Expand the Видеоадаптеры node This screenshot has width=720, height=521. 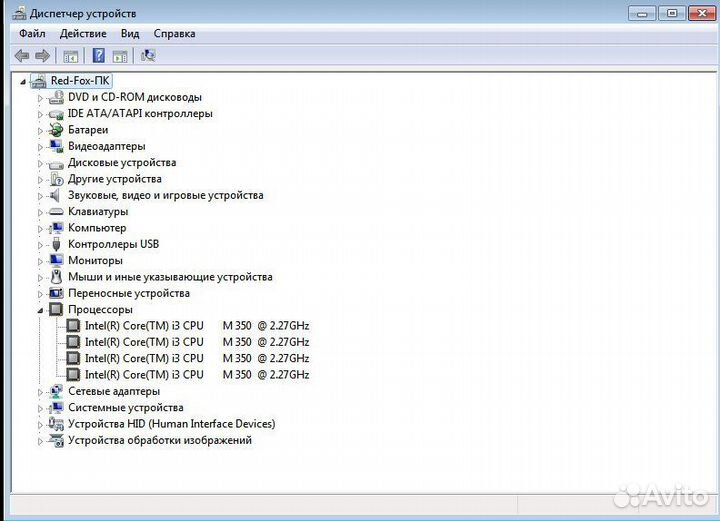(41, 147)
